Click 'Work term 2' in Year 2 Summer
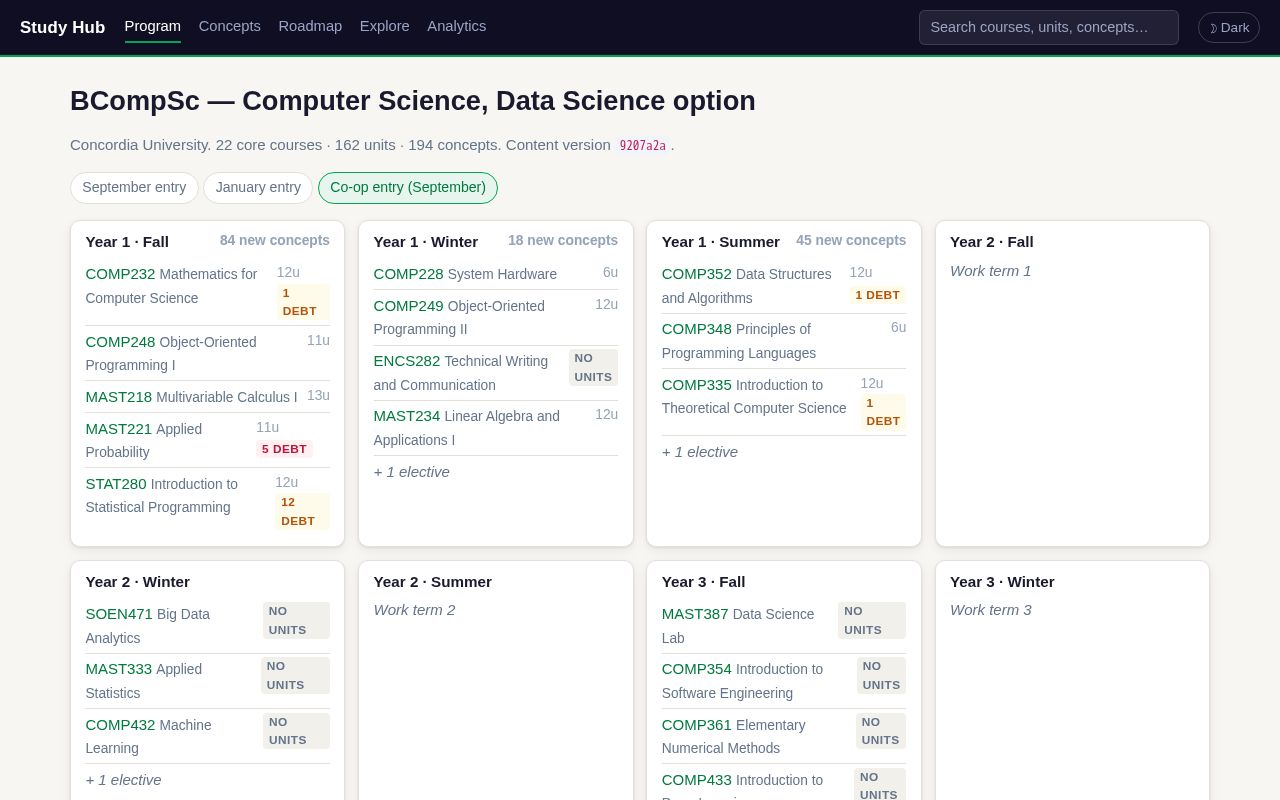1280x800 pixels. (414, 610)
